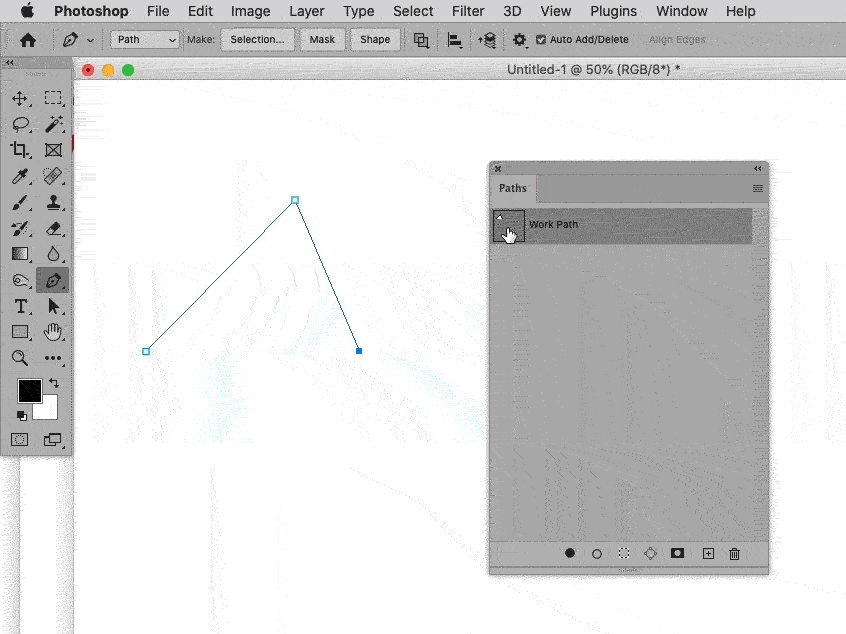Select the Lasso tool
This screenshot has height=634, width=846.
coord(21,124)
